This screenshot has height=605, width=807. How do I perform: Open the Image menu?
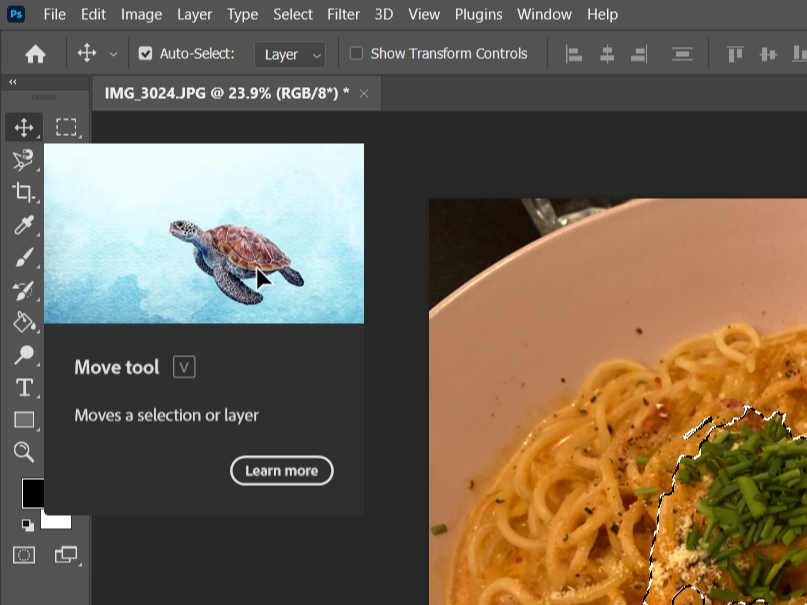pyautogui.click(x=142, y=14)
